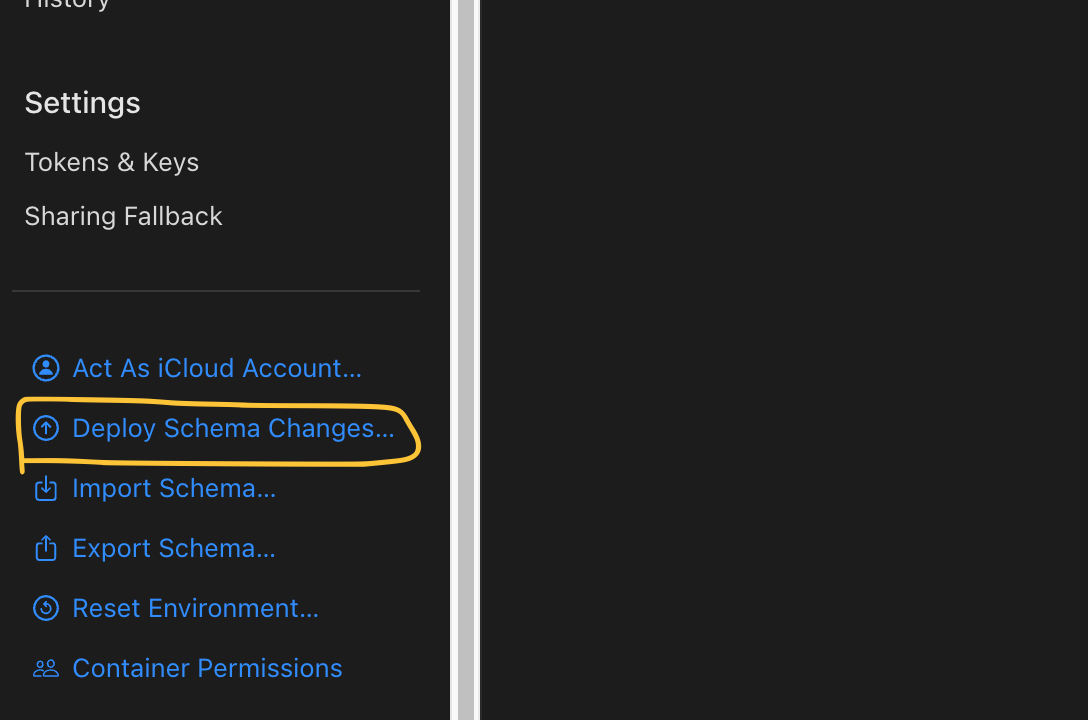The height and width of the screenshot is (720, 1088).
Task: Click the person icon beside Act As iCloud Account
Action: pos(46,368)
